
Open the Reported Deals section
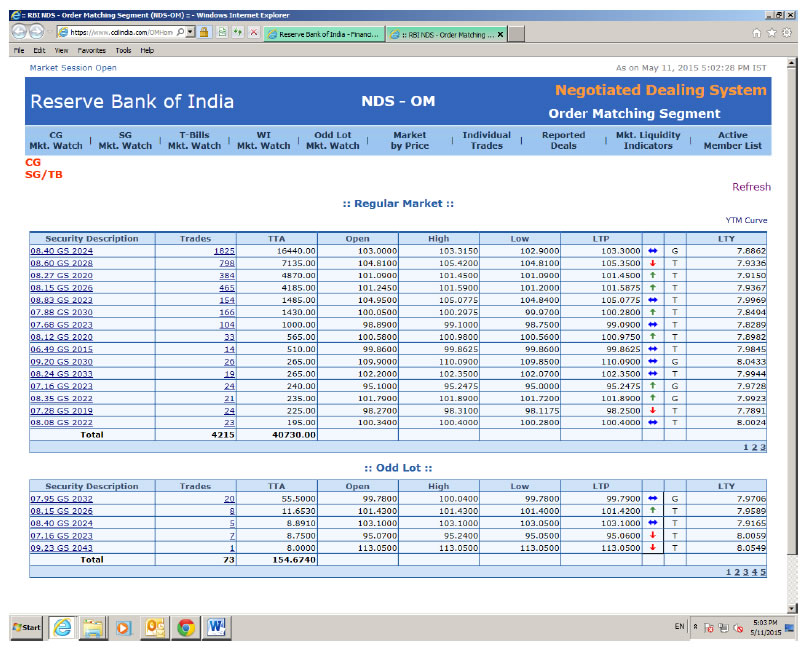563,140
